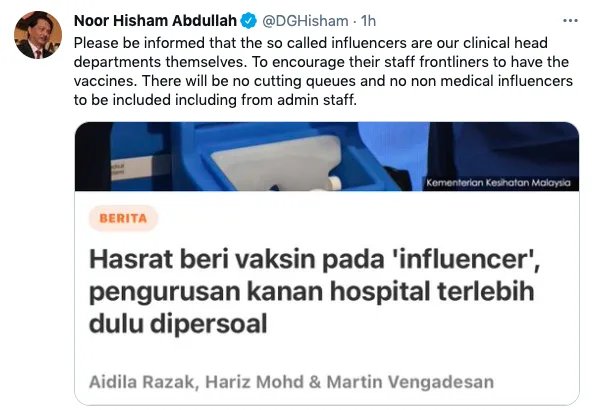Open the @DGHisham handle link
Viewport: 592px width, 410px height.
pos(305,21)
